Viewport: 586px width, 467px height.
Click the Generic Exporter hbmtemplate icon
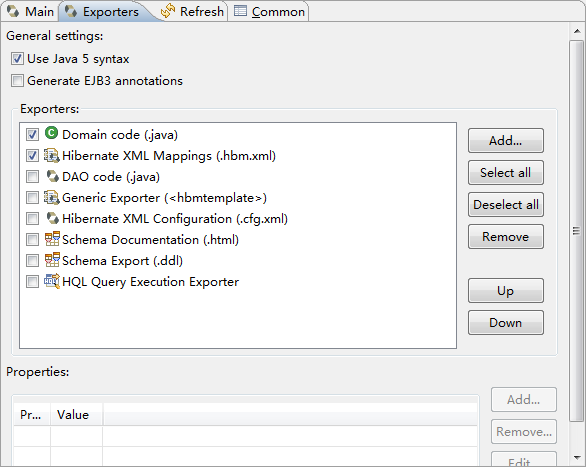[x=52, y=198]
